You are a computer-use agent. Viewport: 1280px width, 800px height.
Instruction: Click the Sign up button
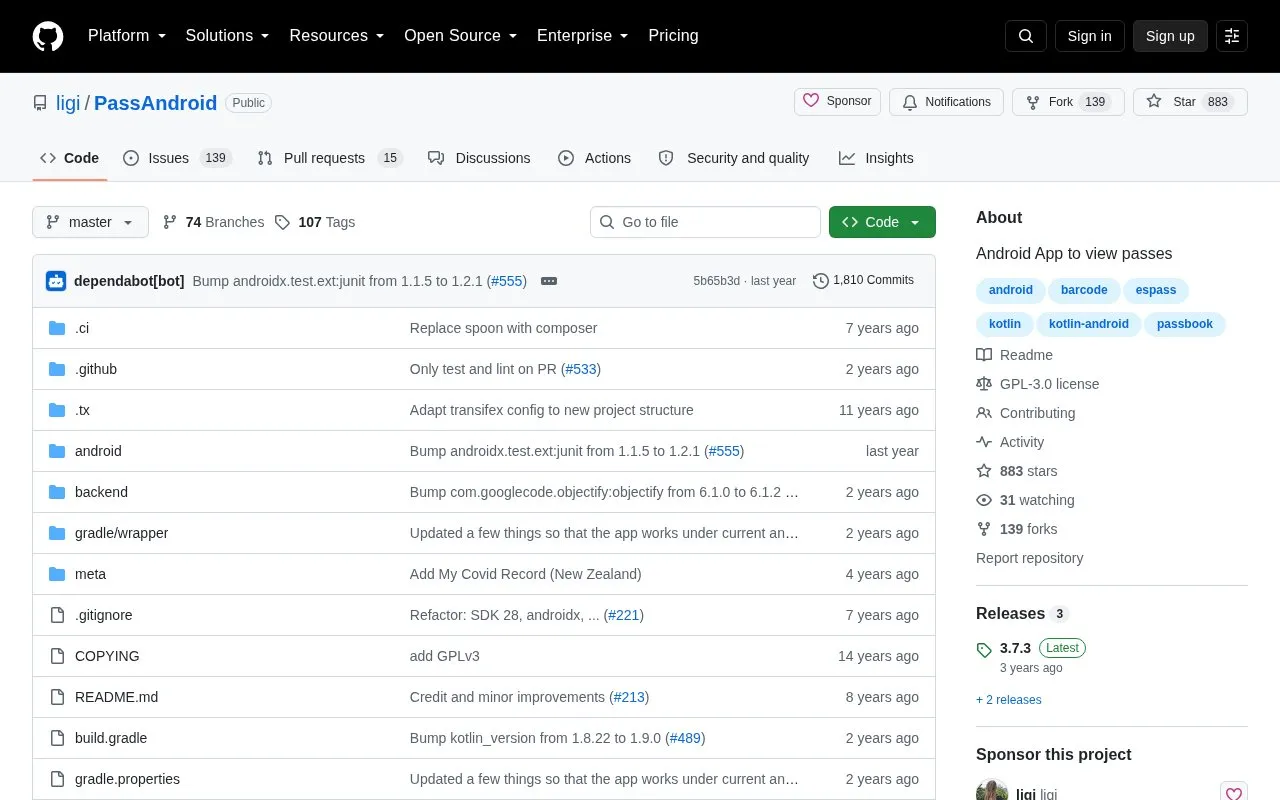[x=1170, y=36]
